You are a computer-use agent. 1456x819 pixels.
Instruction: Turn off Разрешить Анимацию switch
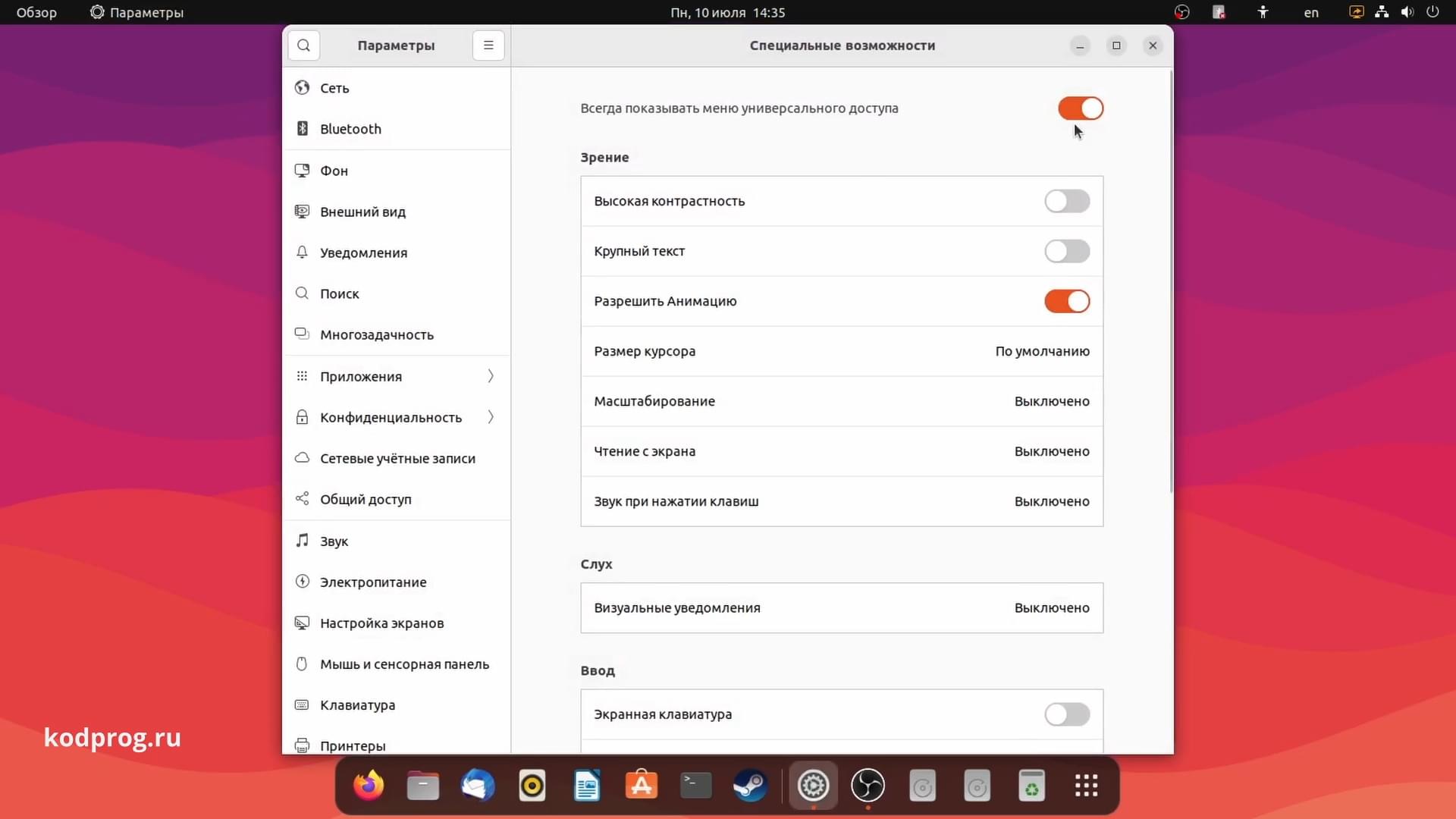tap(1067, 301)
